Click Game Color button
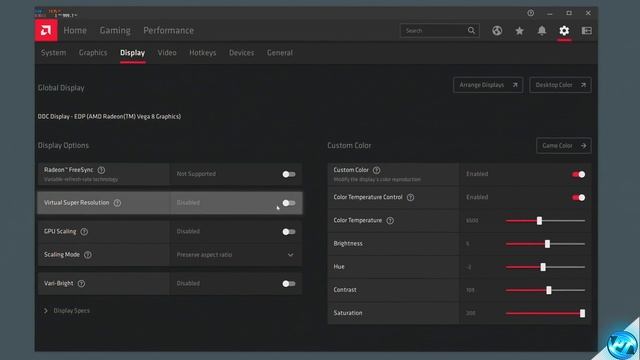Screen dimensions: 640x360 pos(564,146)
